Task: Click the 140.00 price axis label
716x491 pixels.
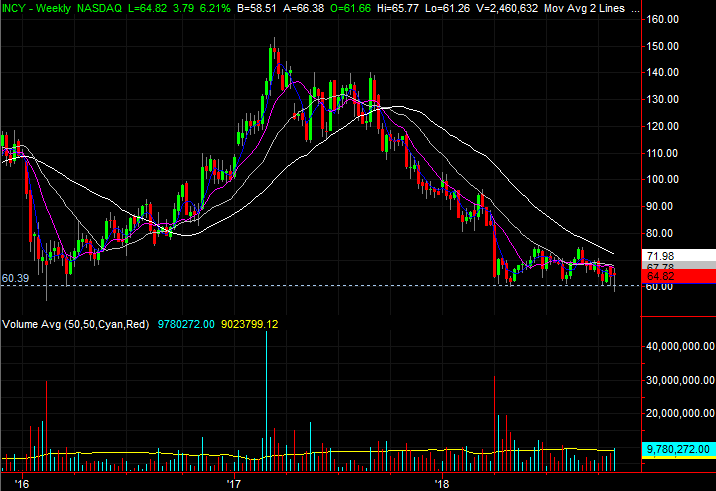Action: click(663, 72)
